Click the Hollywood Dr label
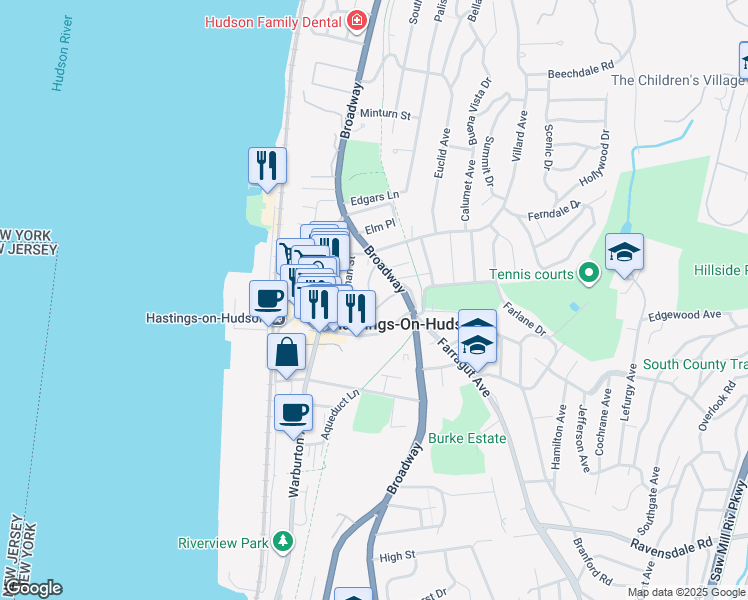 point(594,158)
